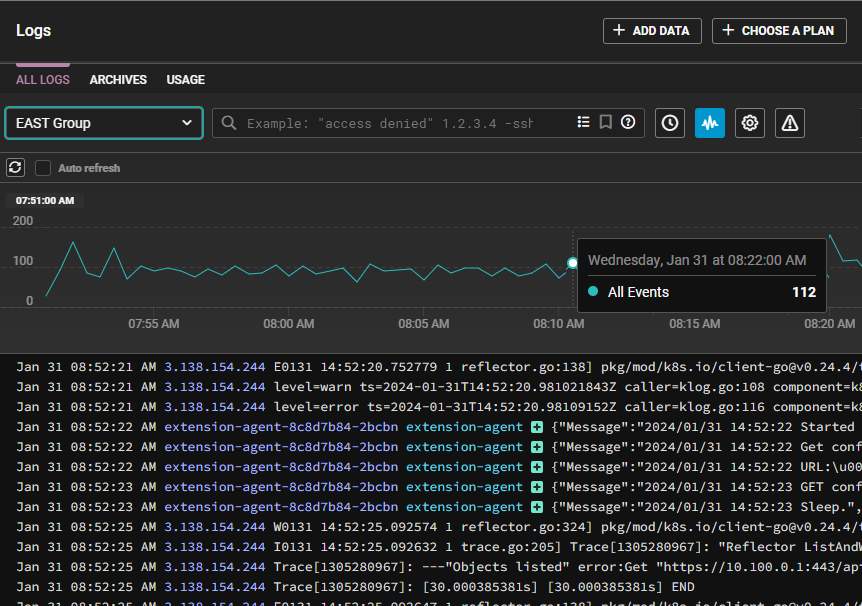862x606 pixels.
Task: Toggle the event graph waveform button
Action: click(710, 123)
